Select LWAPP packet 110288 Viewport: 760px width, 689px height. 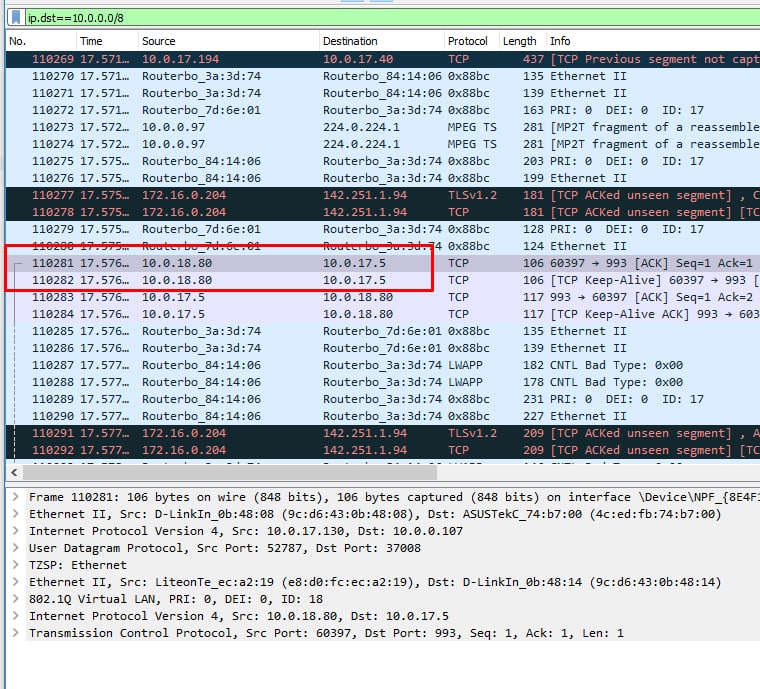383,382
